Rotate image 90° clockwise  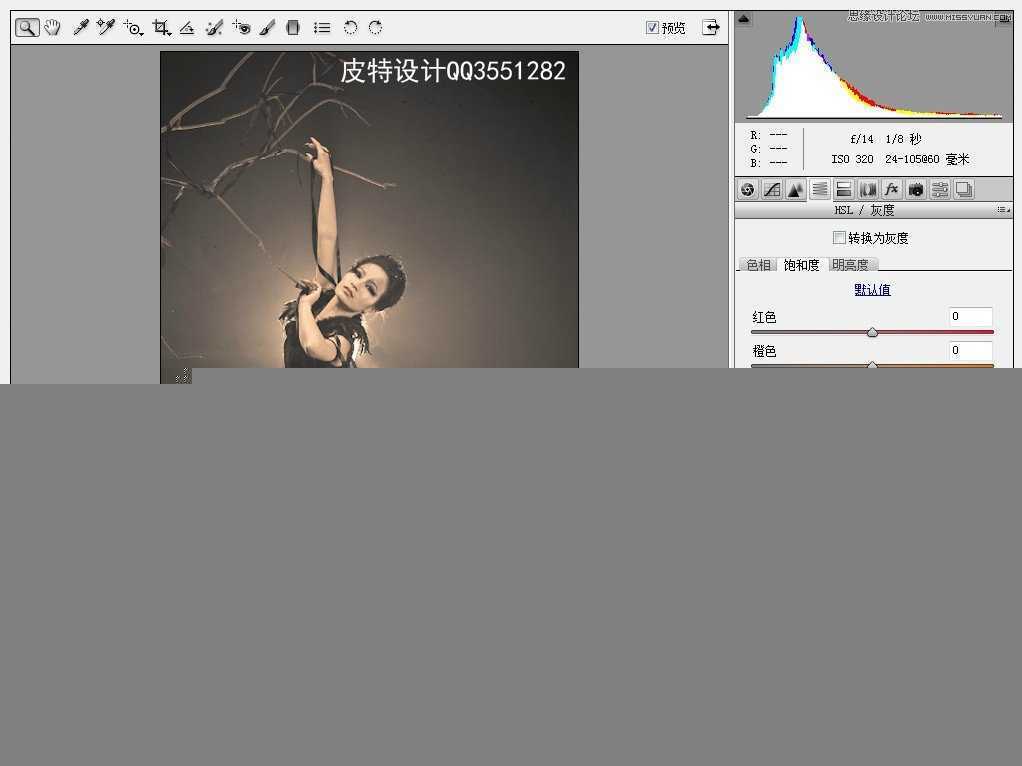pyautogui.click(x=375, y=28)
